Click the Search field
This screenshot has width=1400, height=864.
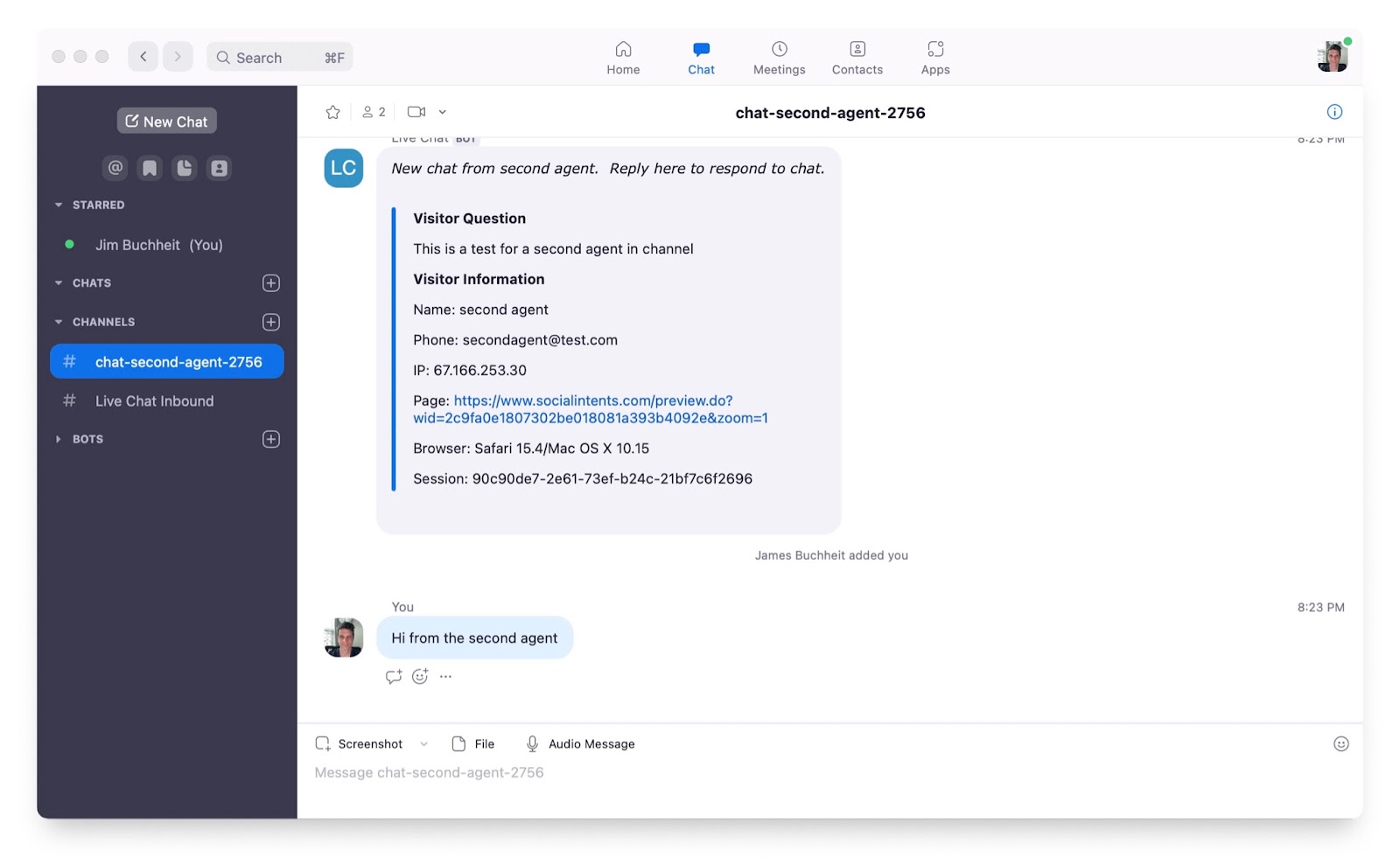pyautogui.click(x=280, y=58)
